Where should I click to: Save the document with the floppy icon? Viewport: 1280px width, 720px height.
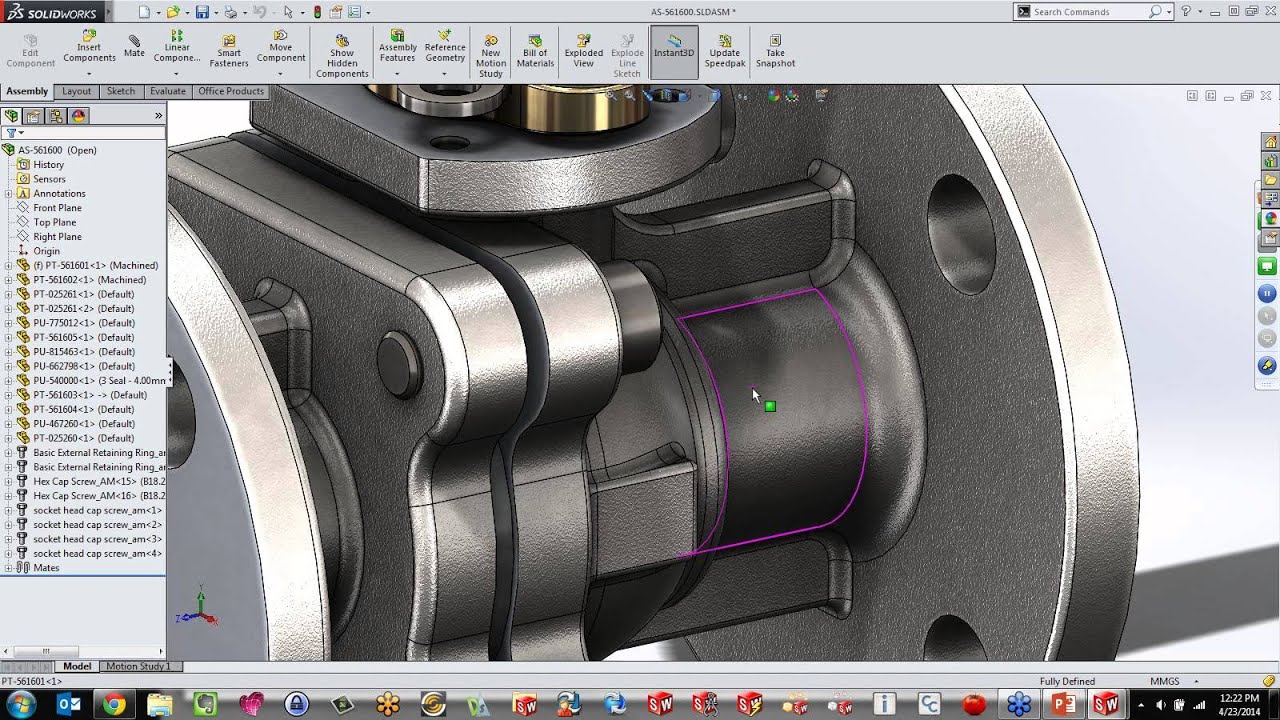tap(202, 12)
